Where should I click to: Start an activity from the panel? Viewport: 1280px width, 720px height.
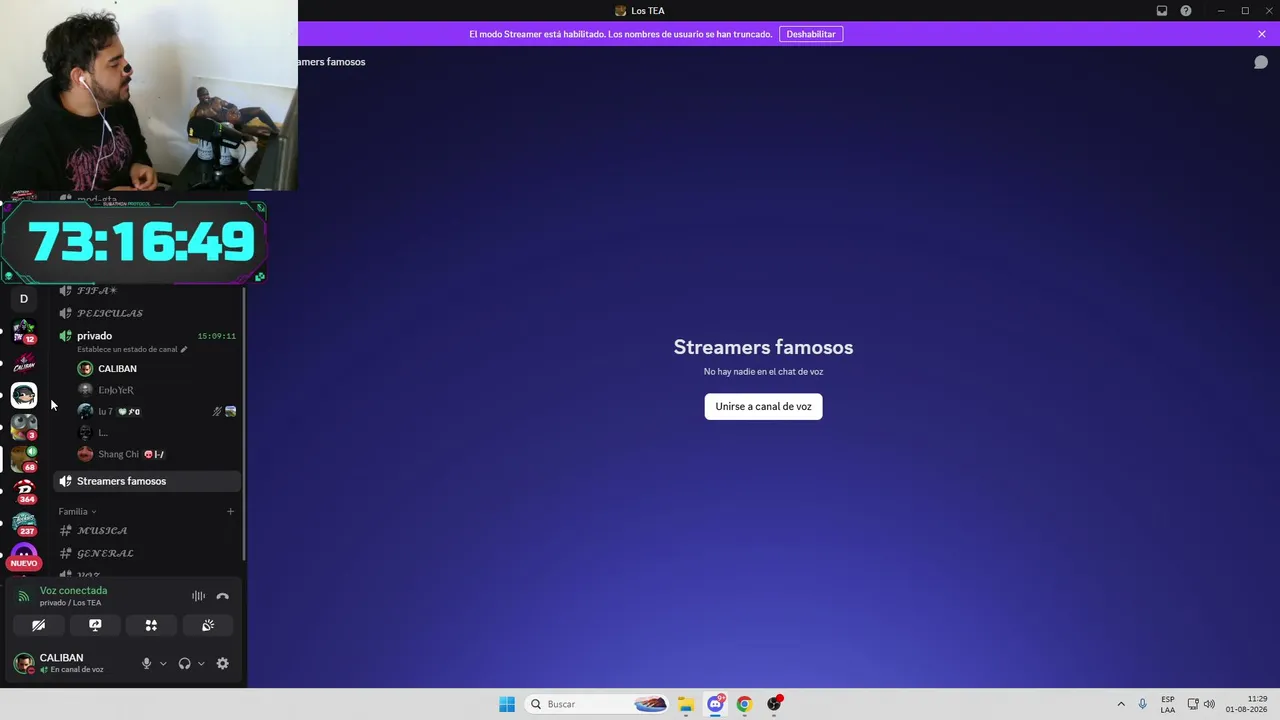[151, 625]
